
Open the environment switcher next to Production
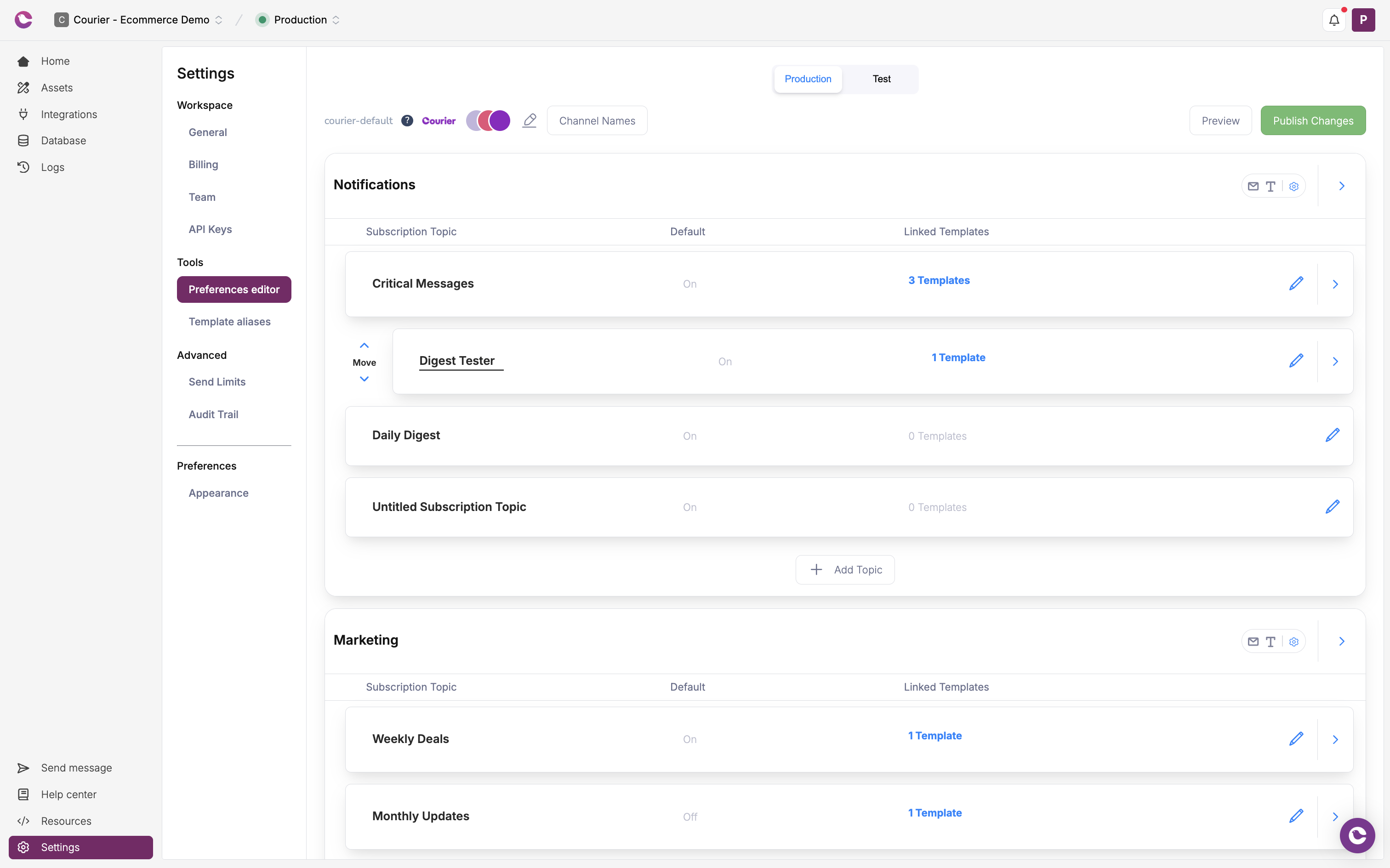point(336,19)
